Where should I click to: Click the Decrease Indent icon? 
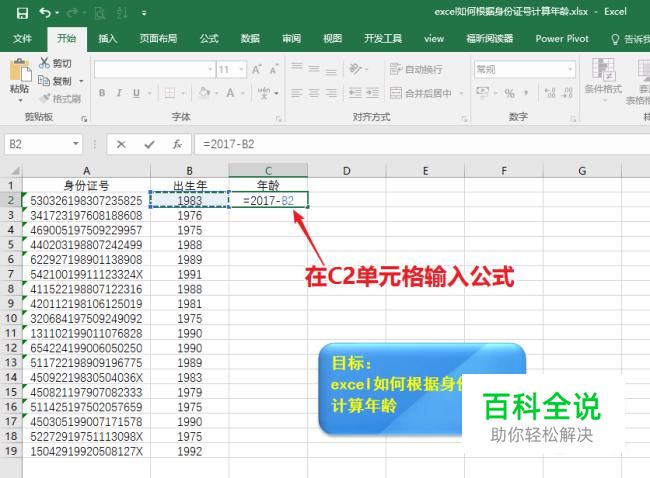[355, 93]
